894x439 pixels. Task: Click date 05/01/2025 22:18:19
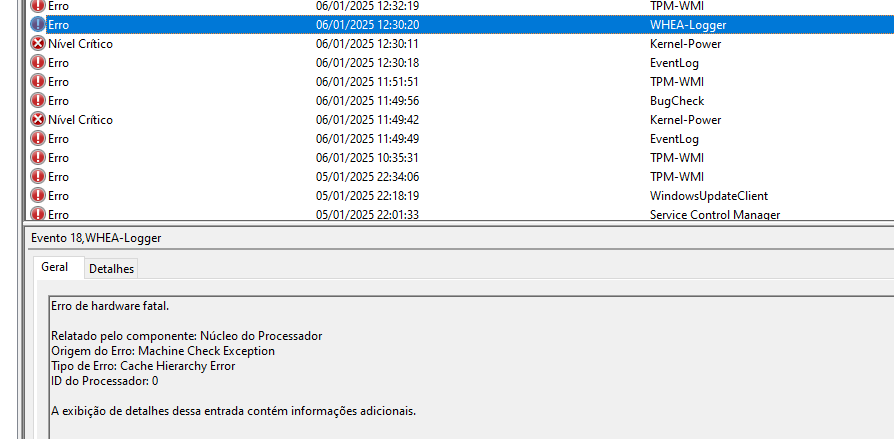(x=367, y=196)
